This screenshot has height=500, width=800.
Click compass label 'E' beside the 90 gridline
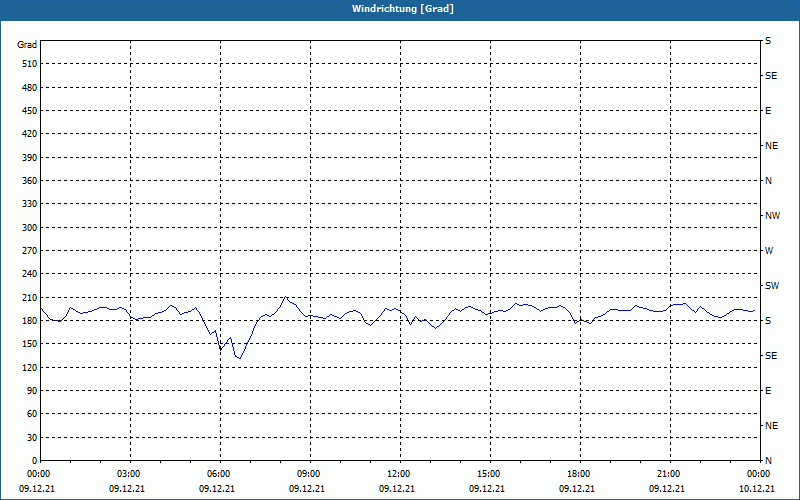click(x=768, y=390)
